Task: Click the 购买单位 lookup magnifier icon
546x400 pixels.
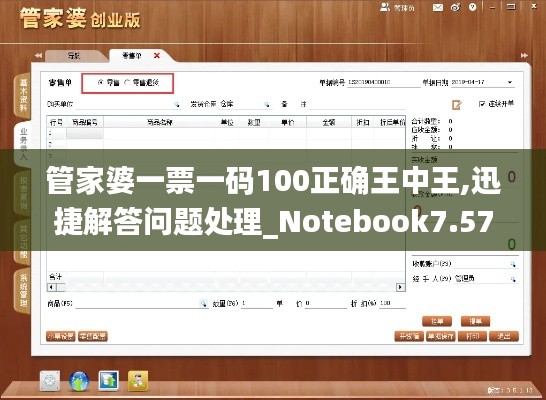Action: click(x=177, y=104)
